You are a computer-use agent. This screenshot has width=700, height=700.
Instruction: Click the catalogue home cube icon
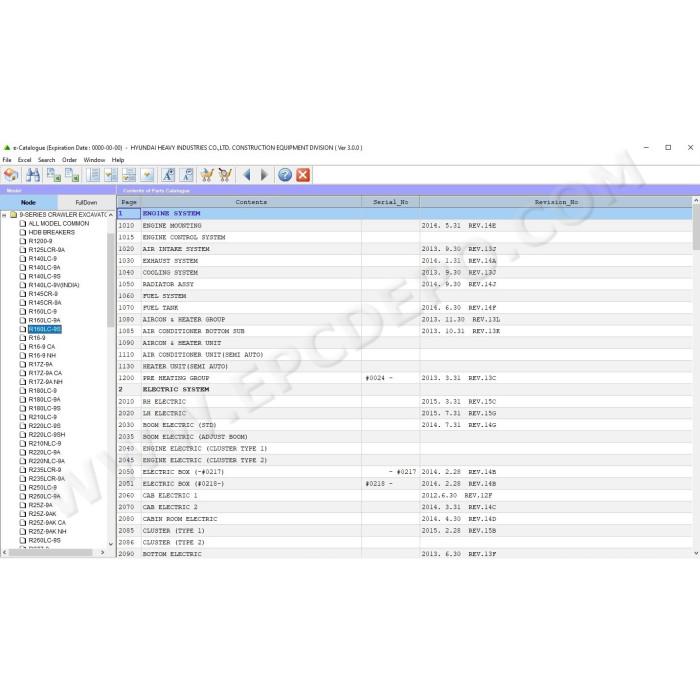[x=11, y=175]
